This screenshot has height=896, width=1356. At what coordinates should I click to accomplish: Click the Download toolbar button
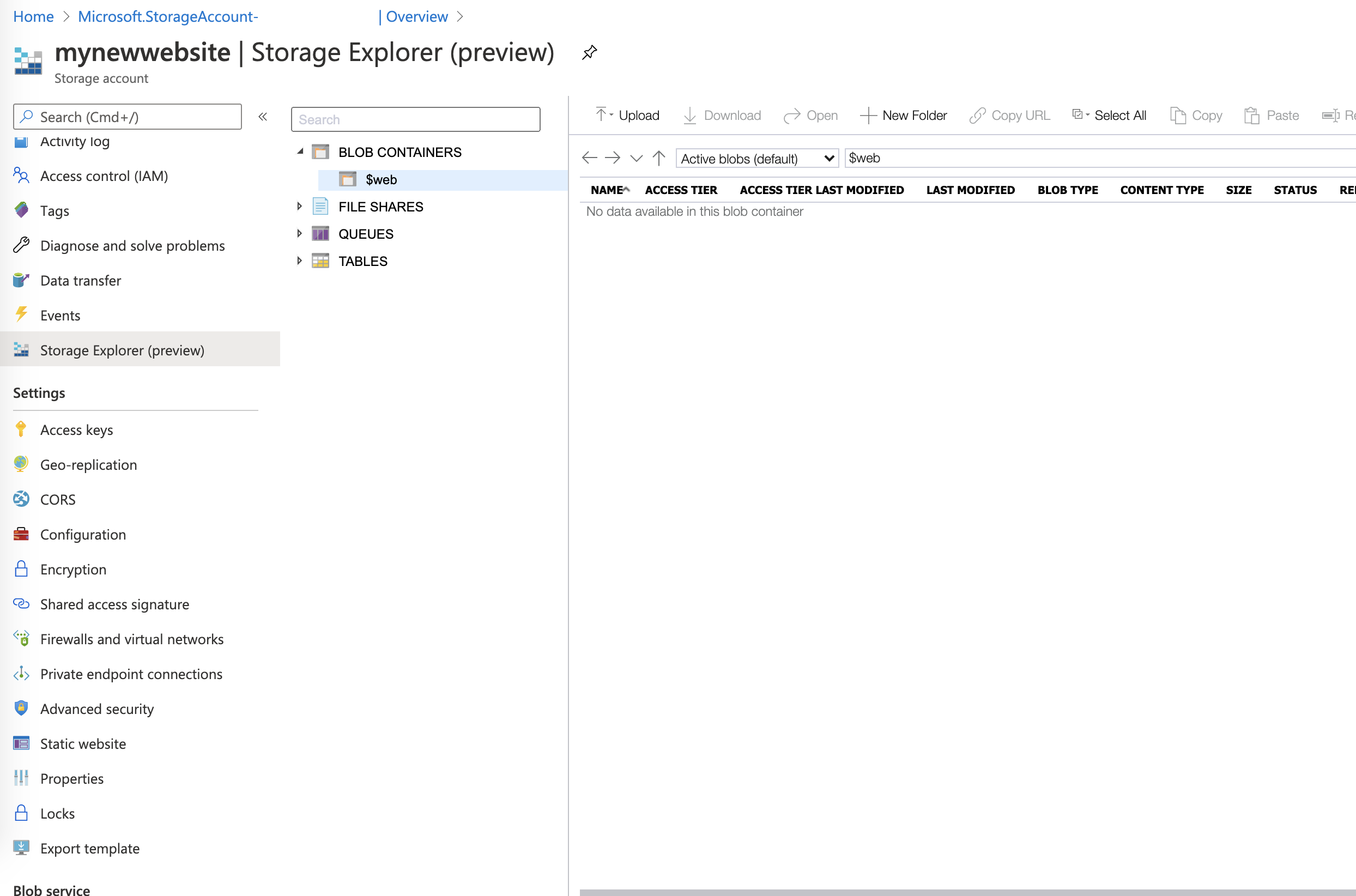click(722, 116)
